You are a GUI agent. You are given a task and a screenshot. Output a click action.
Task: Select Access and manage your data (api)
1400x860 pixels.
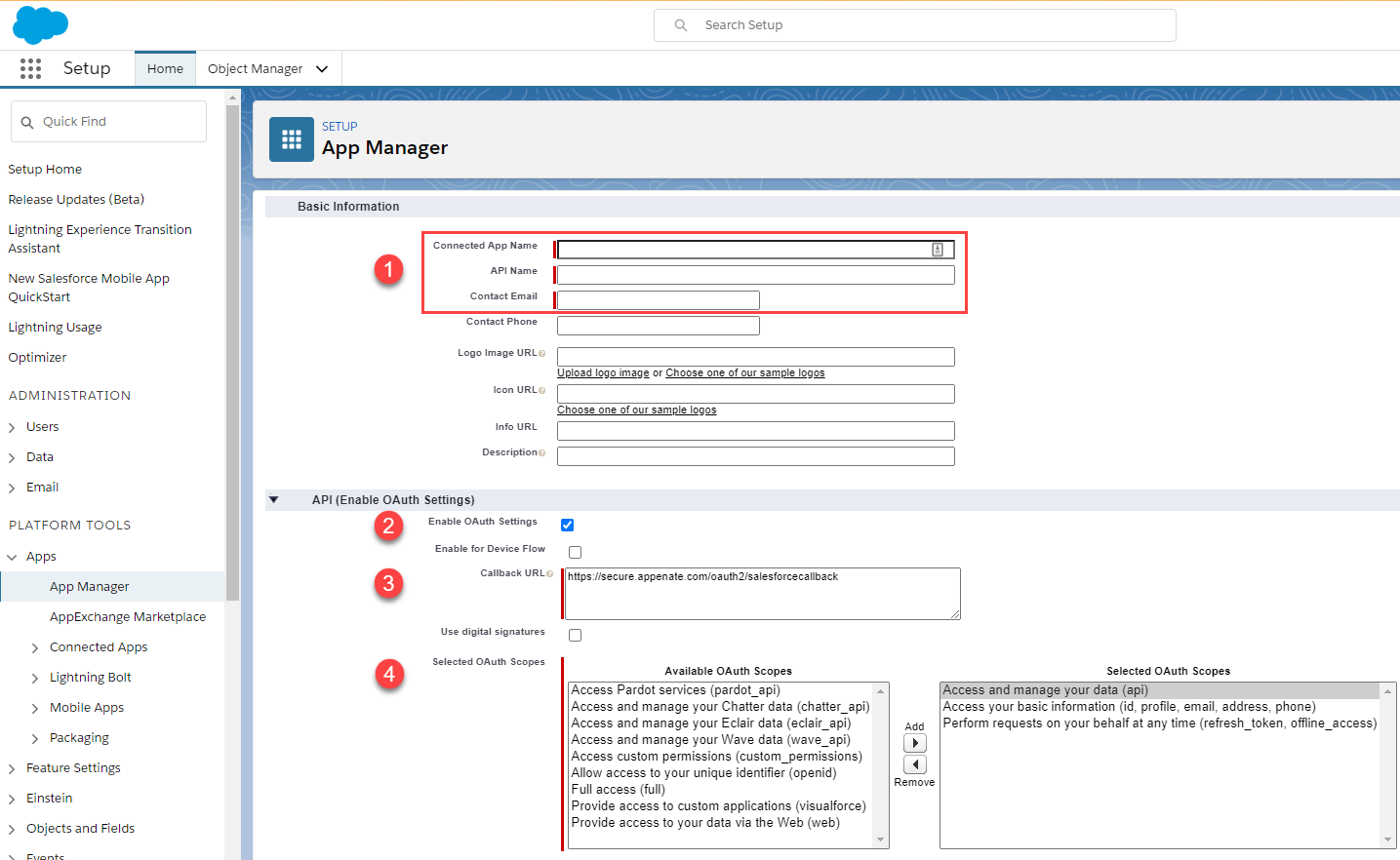(1045, 690)
